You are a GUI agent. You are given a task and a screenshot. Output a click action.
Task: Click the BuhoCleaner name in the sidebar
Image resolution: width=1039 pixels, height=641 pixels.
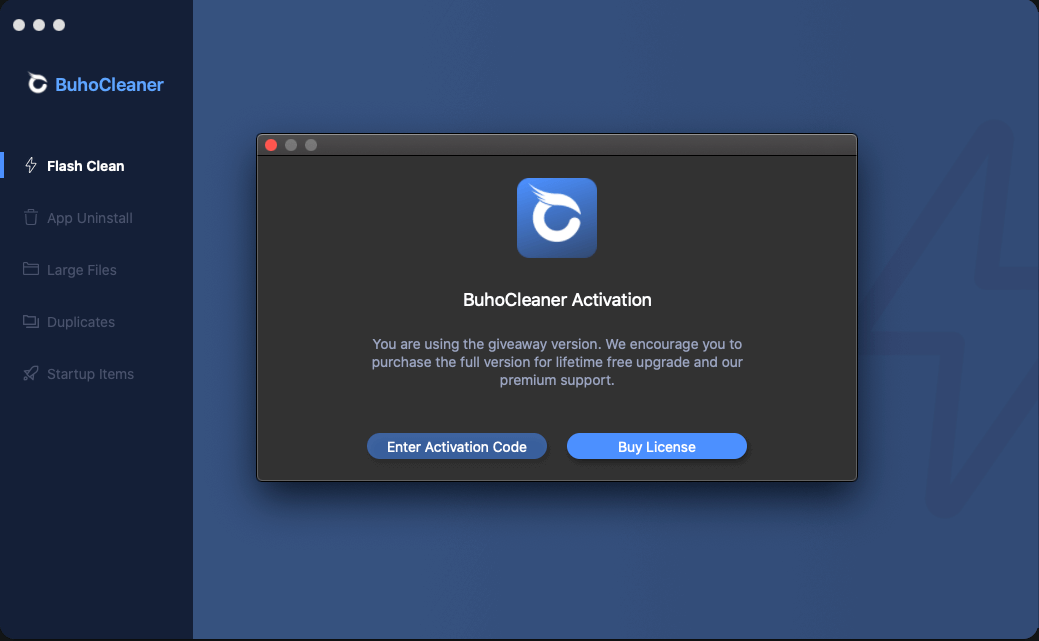coord(109,84)
